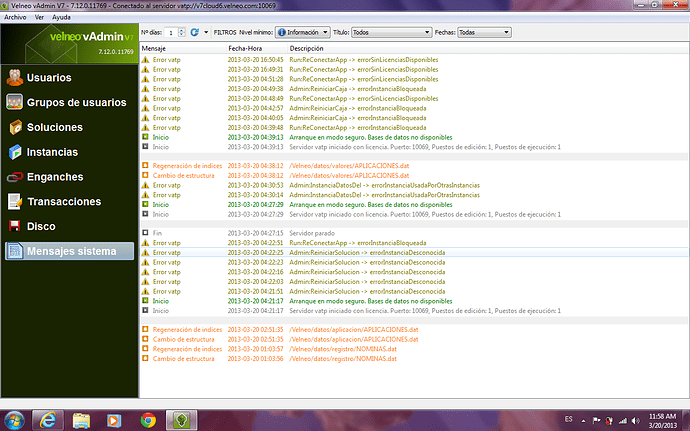Click the volume speaker tray icon
Viewport: 690px width, 431px height.
635,420
